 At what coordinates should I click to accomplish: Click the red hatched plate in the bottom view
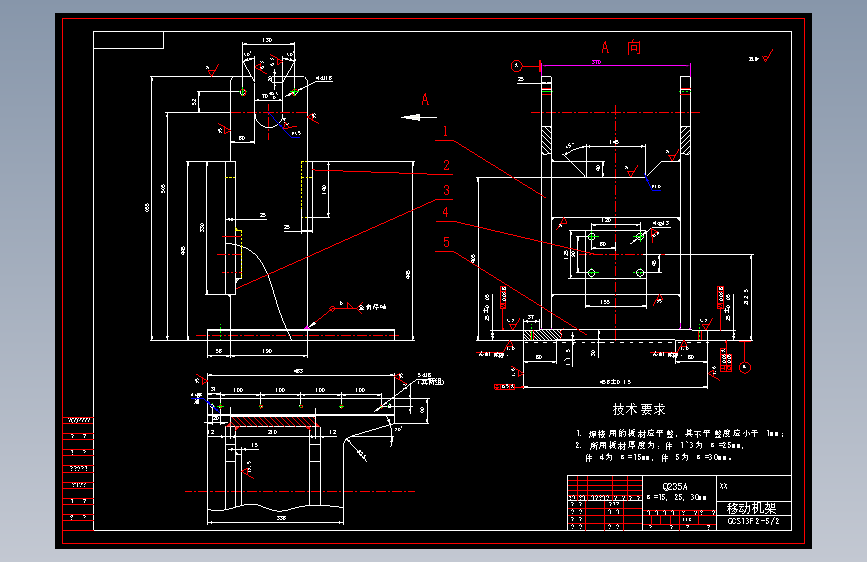pos(272,422)
